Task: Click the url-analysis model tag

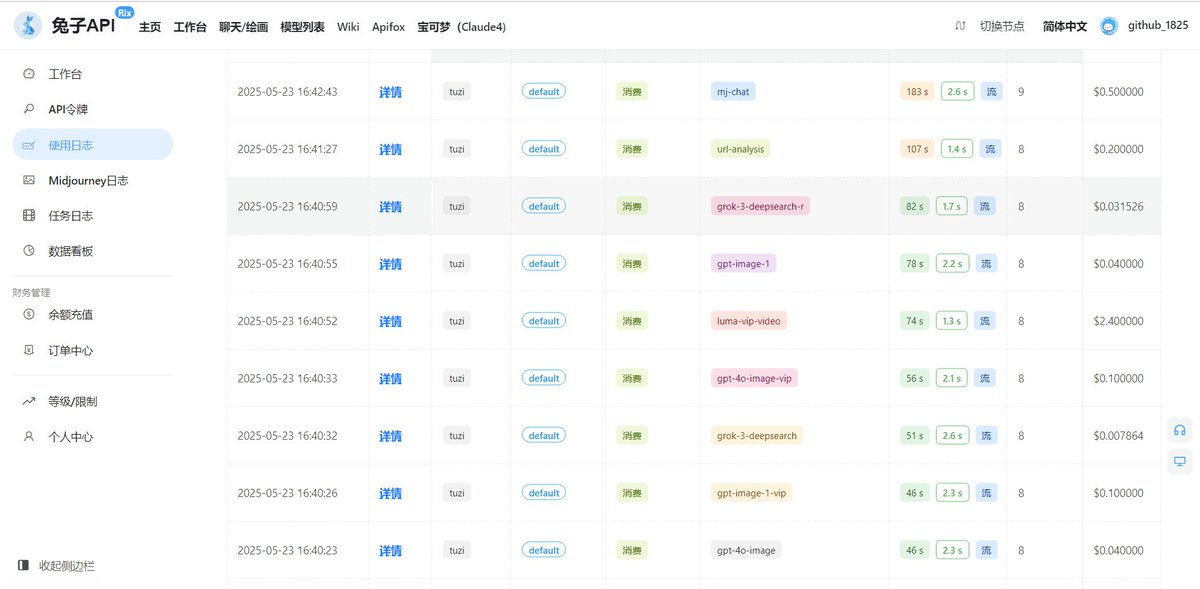Action: click(x=740, y=149)
